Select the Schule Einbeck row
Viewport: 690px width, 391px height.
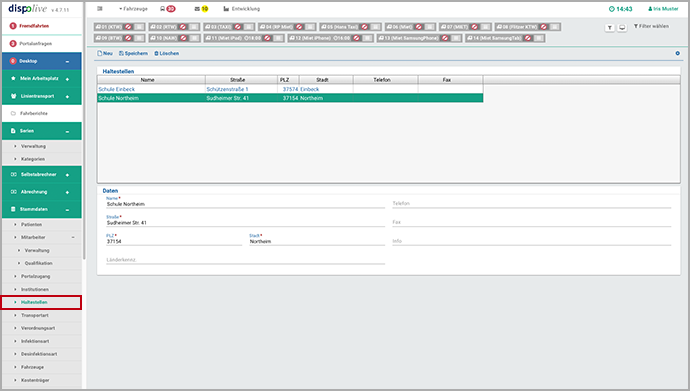(x=290, y=89)
